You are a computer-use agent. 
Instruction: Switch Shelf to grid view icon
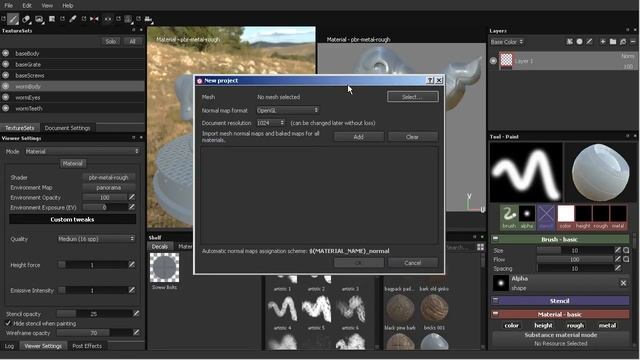point(480,247)
